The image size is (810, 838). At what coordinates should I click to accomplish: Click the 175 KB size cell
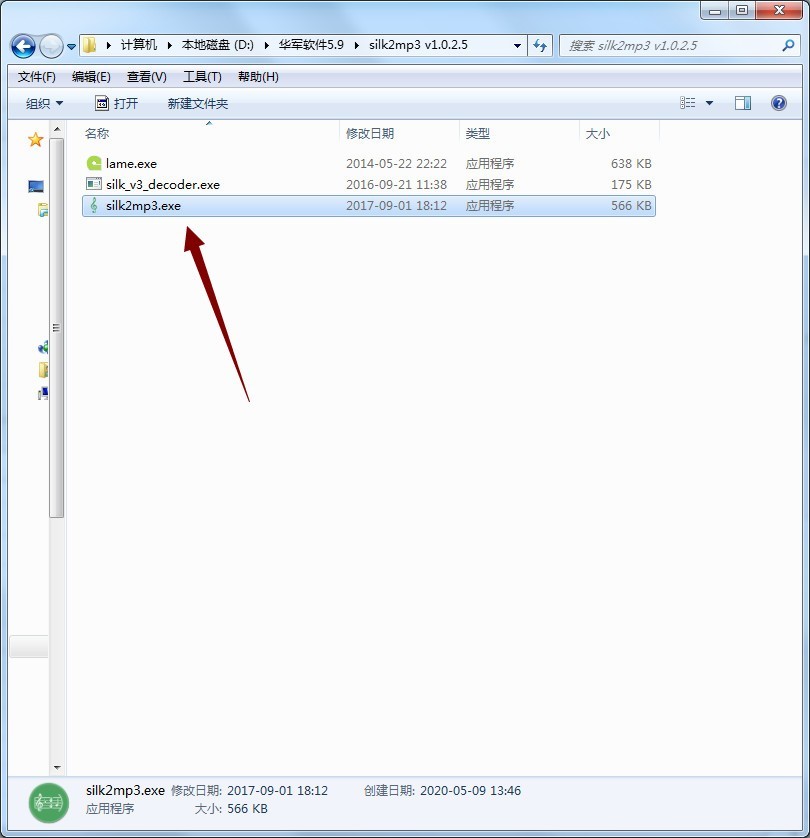631,184
